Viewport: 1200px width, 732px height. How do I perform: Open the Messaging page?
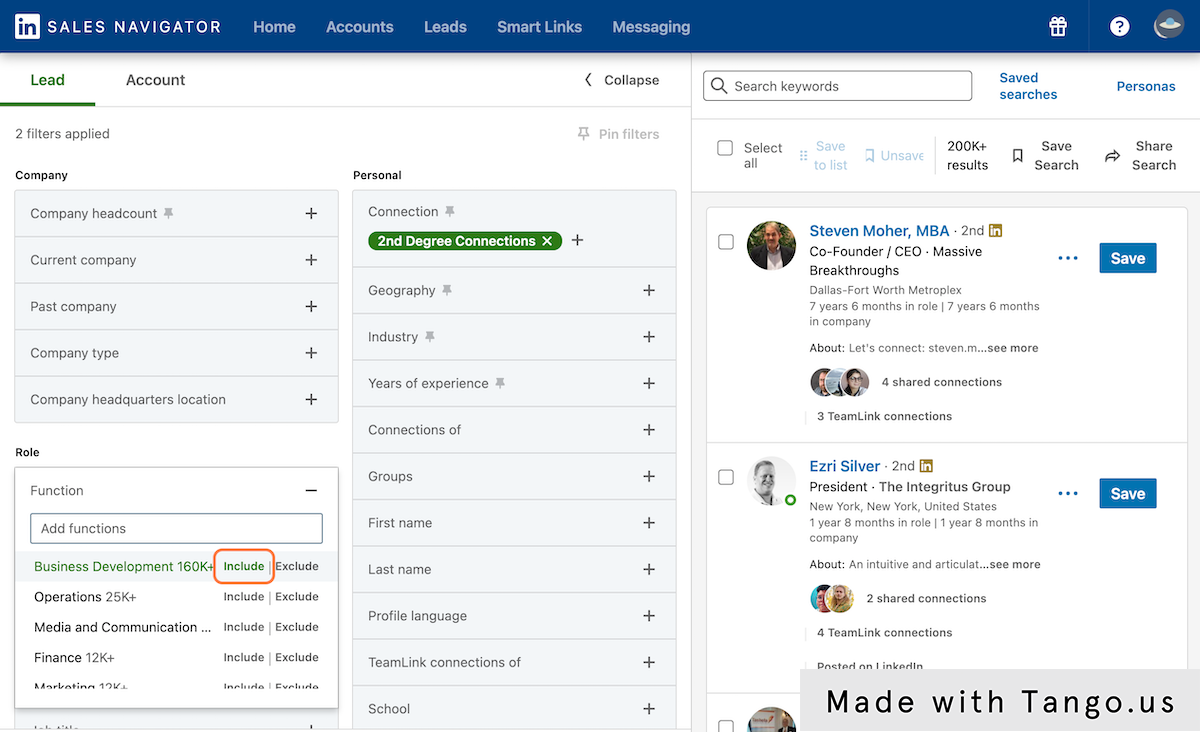(651, 27)
